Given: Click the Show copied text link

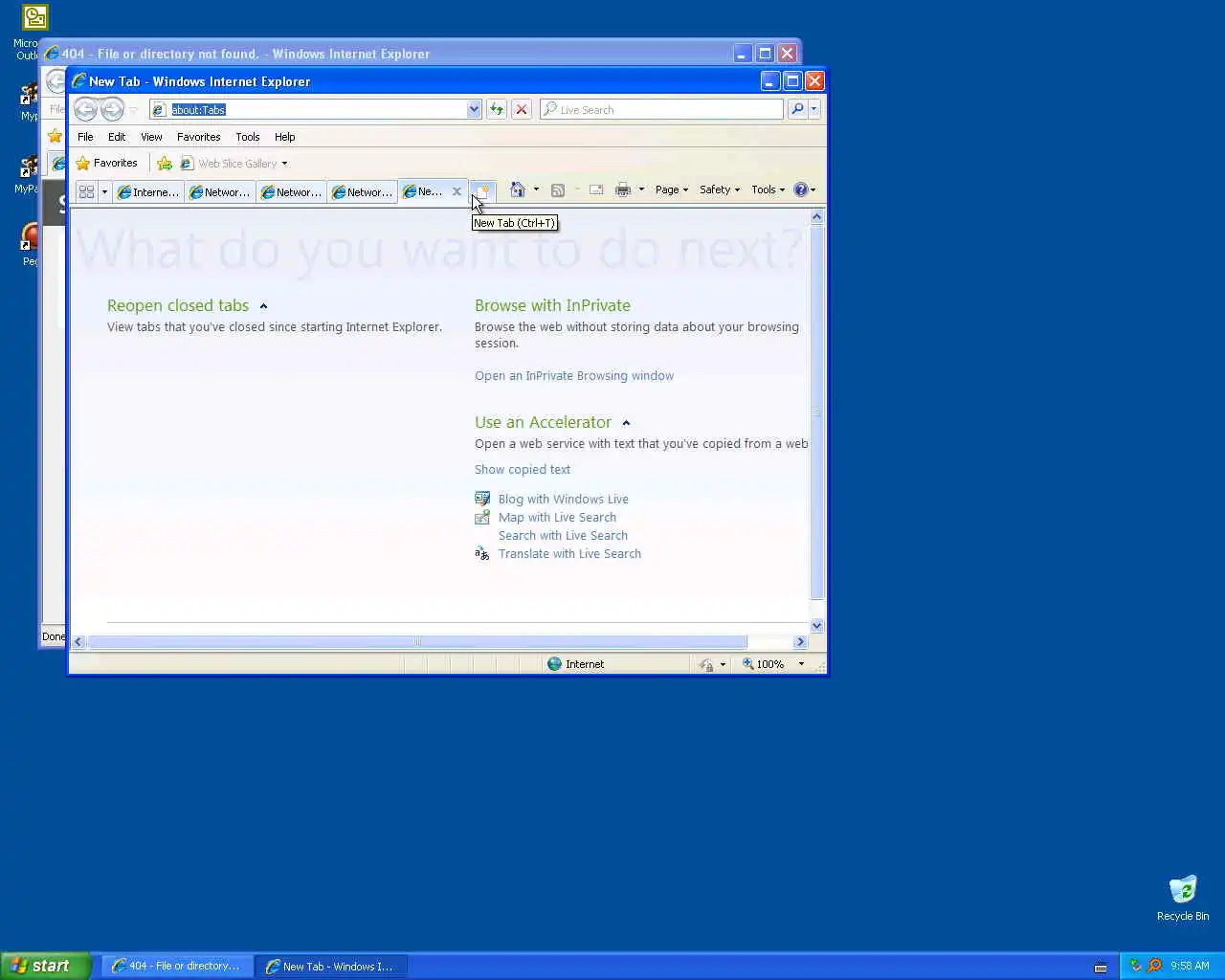Looking at the screenshot, I should point(523,470).
